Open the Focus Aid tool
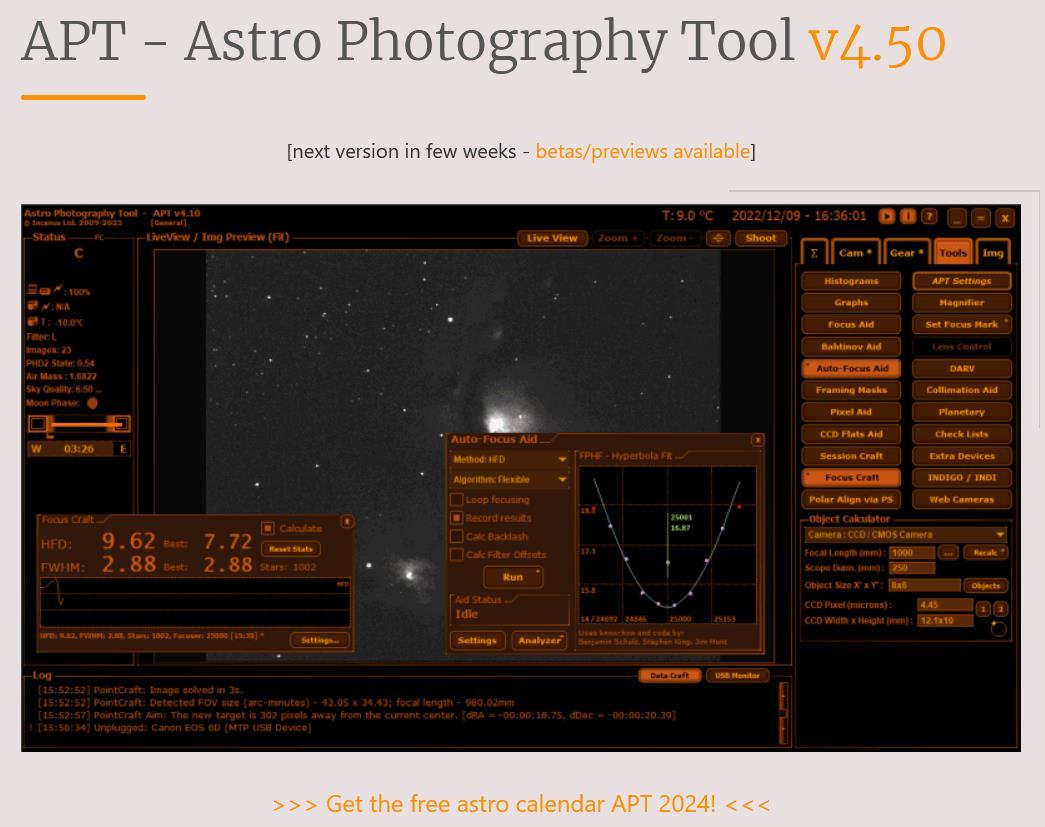This screenshot has width=1045, height=827. pos(851,325)
